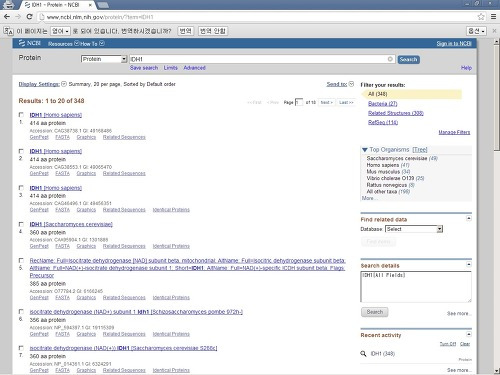
Task: Collapse the Find related data panel
Action: pos(469,219)
